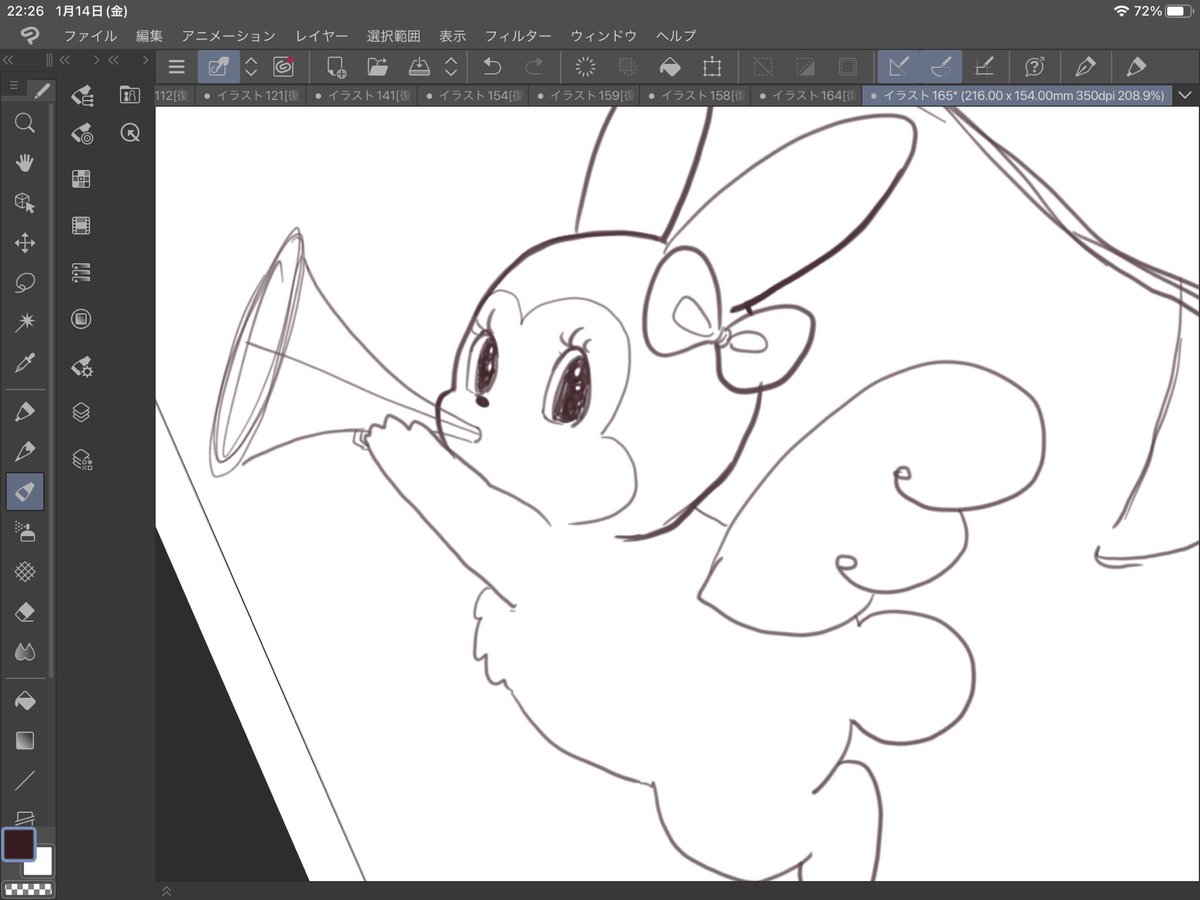Select the Fill bucket tool in tool palette

25,701
